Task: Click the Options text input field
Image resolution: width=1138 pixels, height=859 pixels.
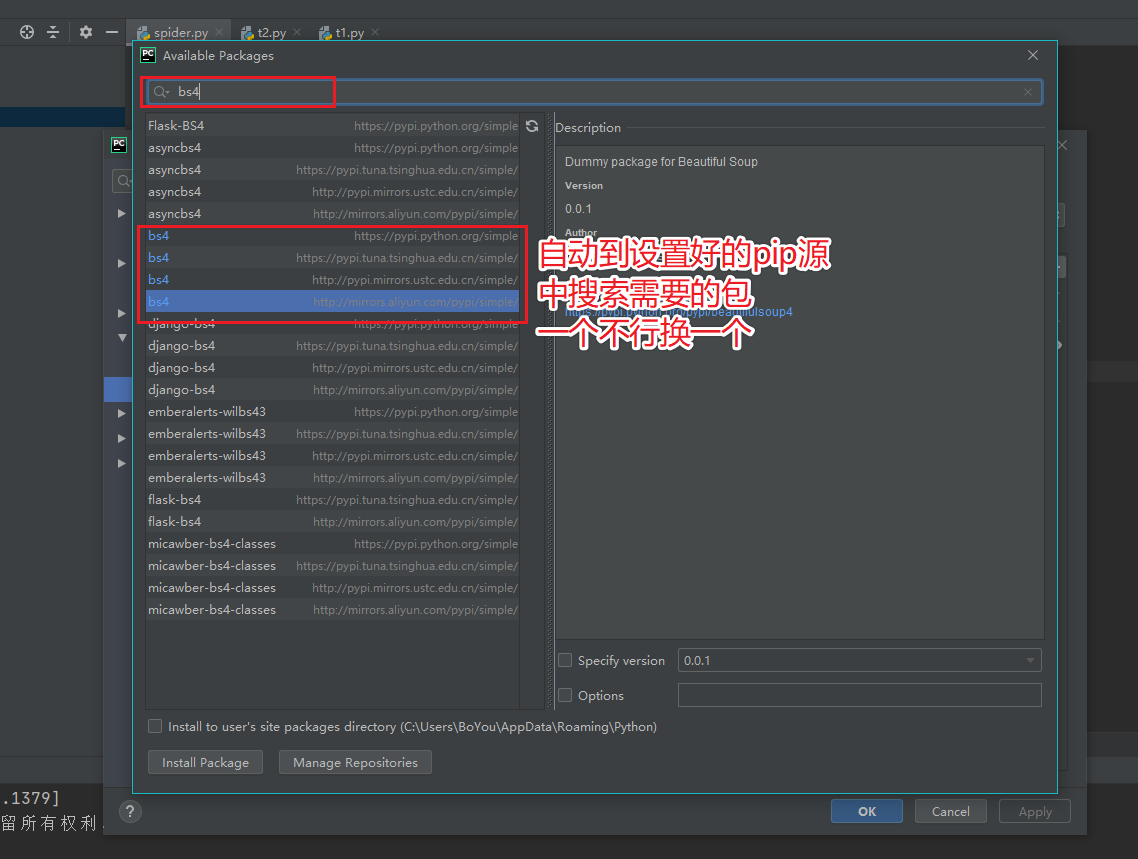Action: coord(859,695)
